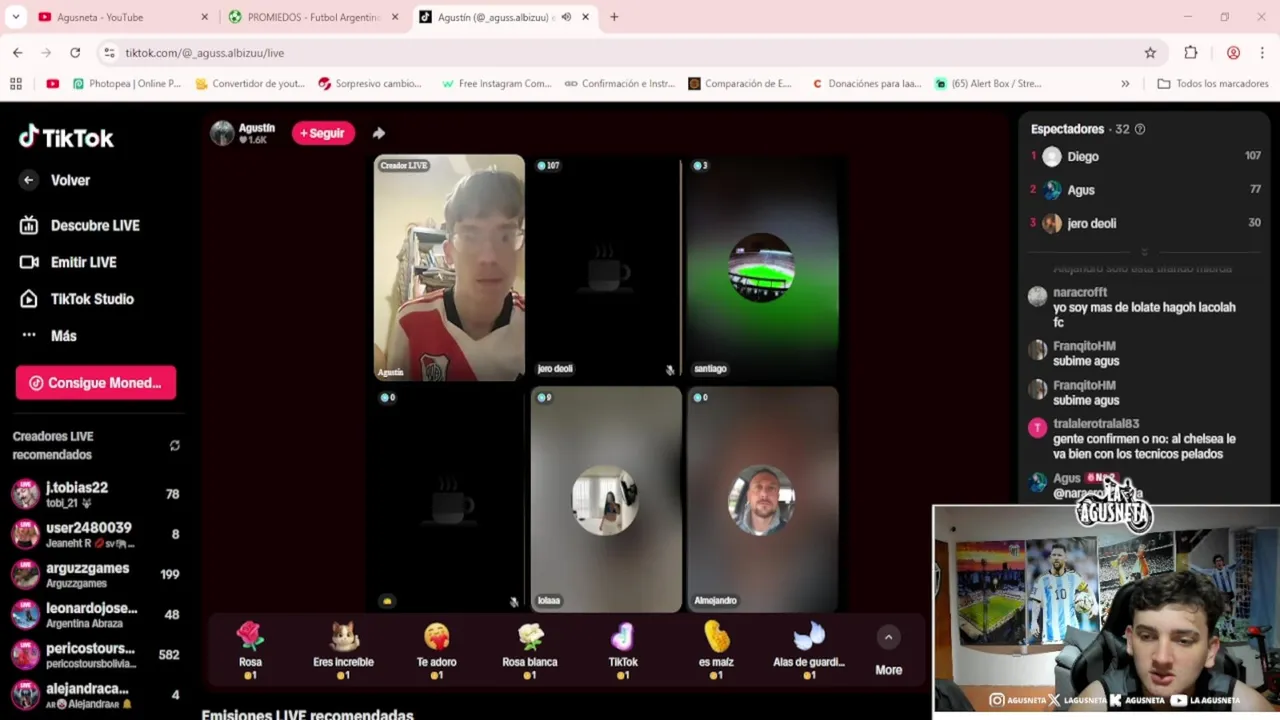Open Chrome profile icon
This screenshot has width=1280, height=720.
pyautogui.click(x=1233, y=53)
